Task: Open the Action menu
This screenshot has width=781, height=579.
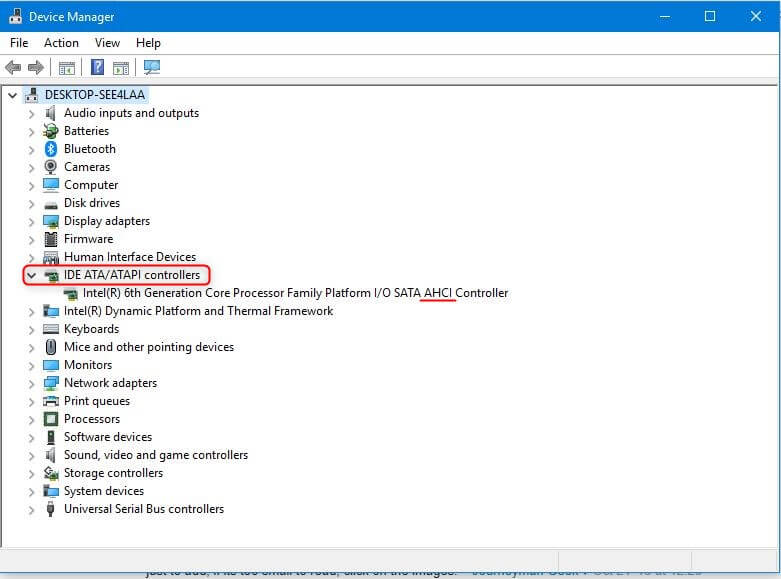Action: [61, 43]
